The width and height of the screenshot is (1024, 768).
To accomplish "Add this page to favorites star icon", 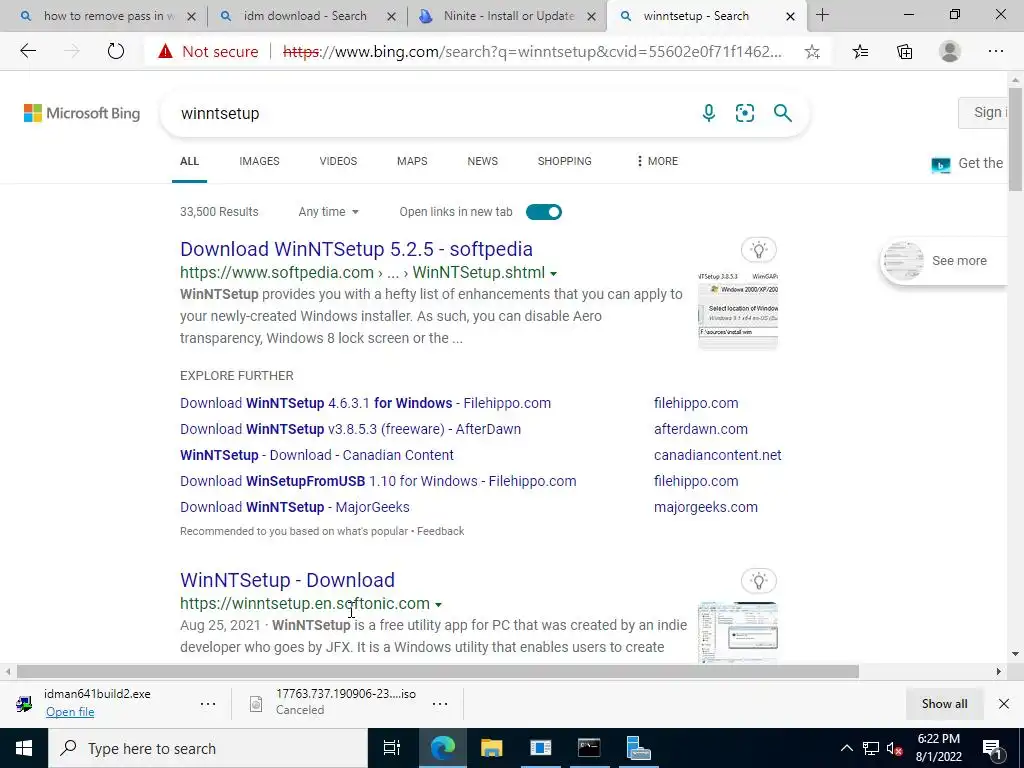I will click(x=812, y=52).
